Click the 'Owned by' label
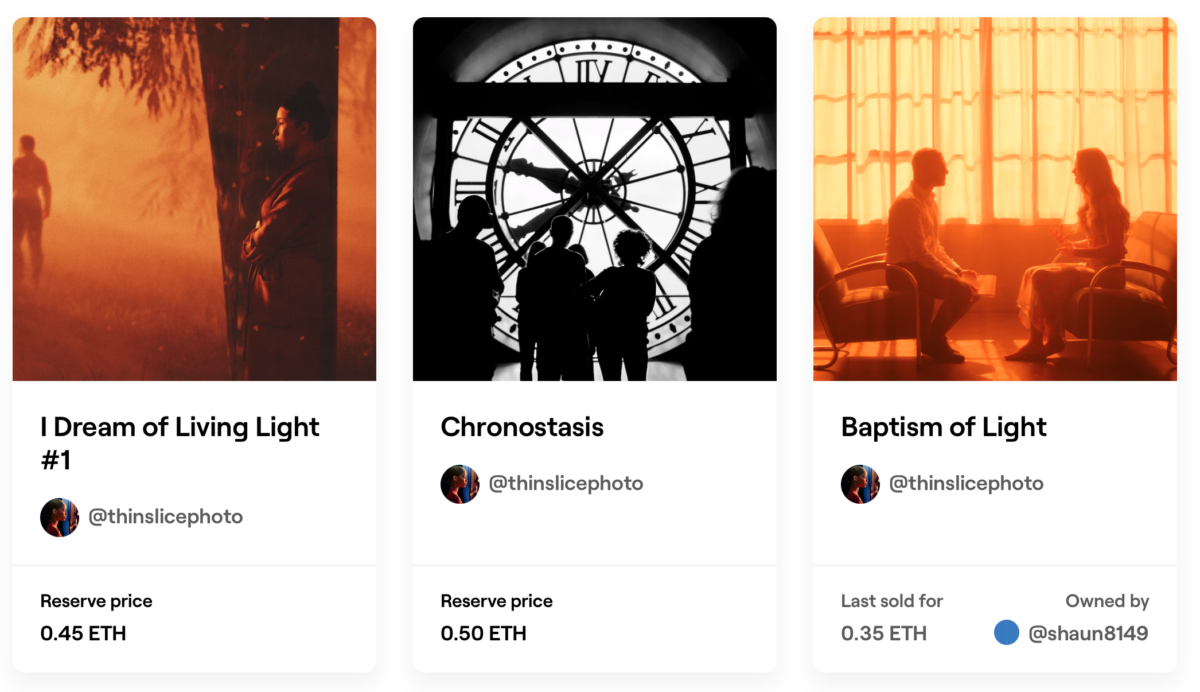The height and width of the screenshot is (692, 1200). (1107, 601)
